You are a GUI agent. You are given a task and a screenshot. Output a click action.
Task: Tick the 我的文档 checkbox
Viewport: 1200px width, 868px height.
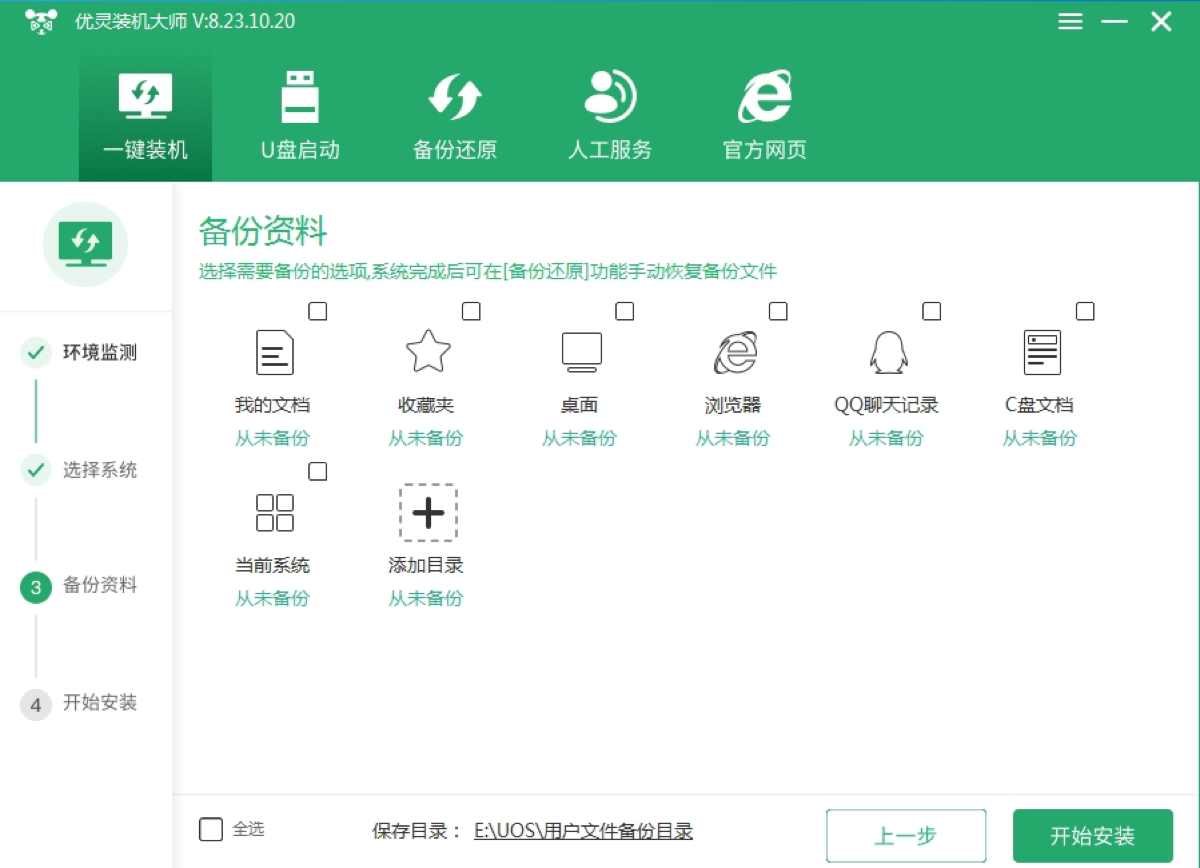click(318, 311)
